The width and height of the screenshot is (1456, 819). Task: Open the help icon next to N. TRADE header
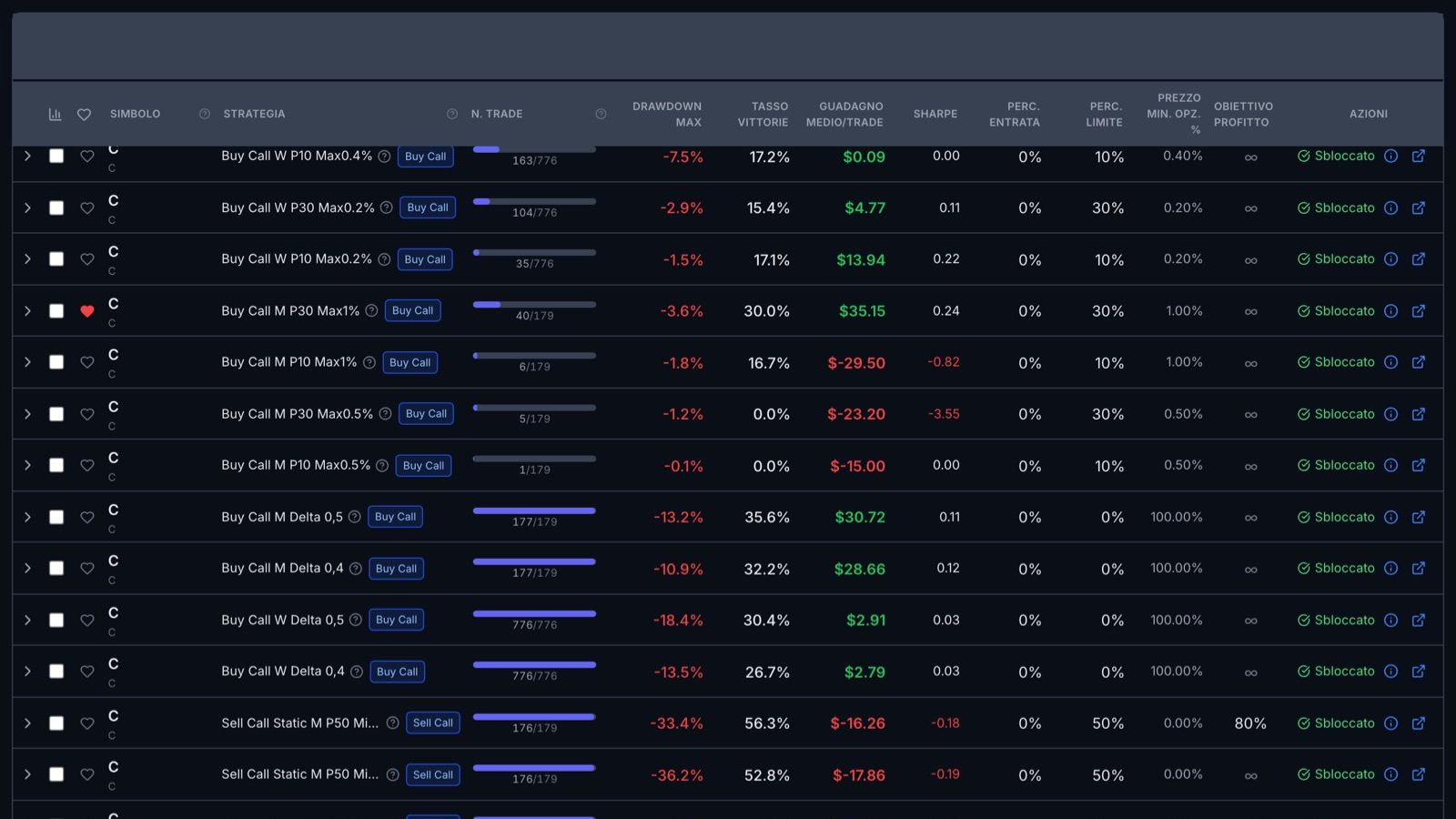(601, 114)
